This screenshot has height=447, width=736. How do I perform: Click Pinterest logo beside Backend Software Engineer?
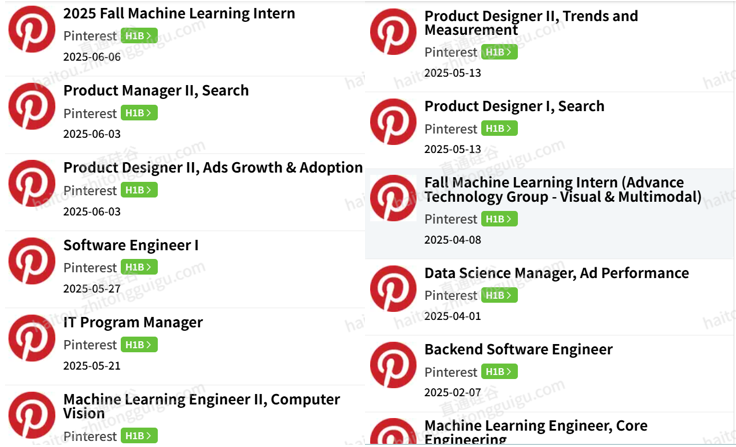(x=393, y=365)
